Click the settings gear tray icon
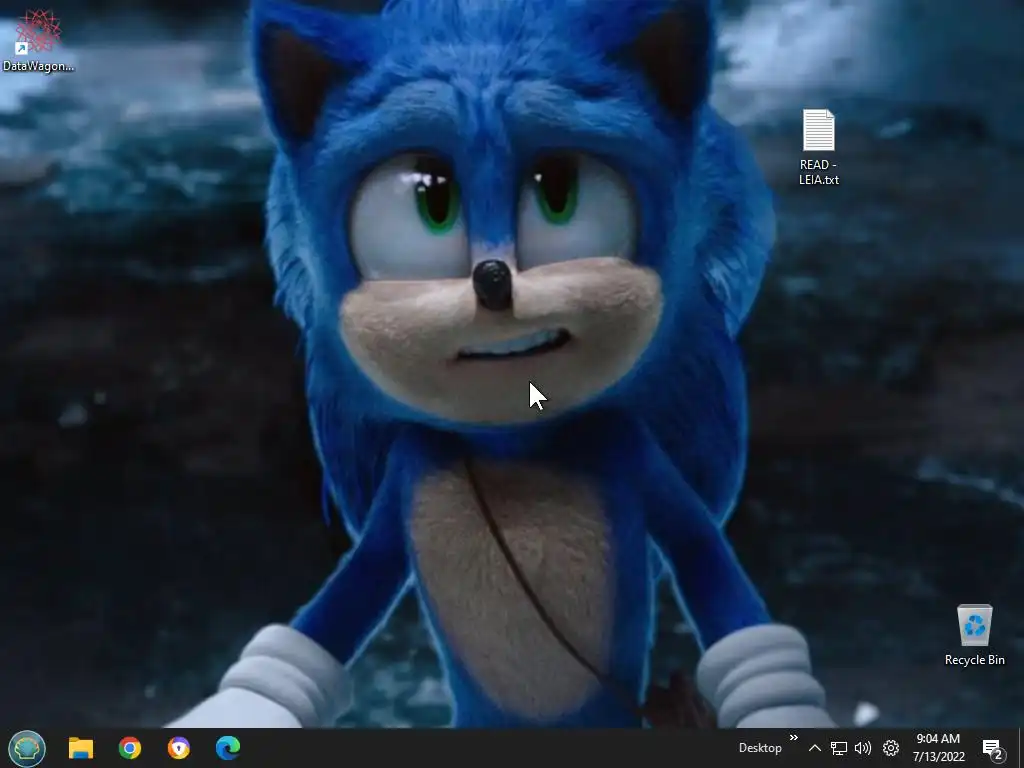 (891, 748)
